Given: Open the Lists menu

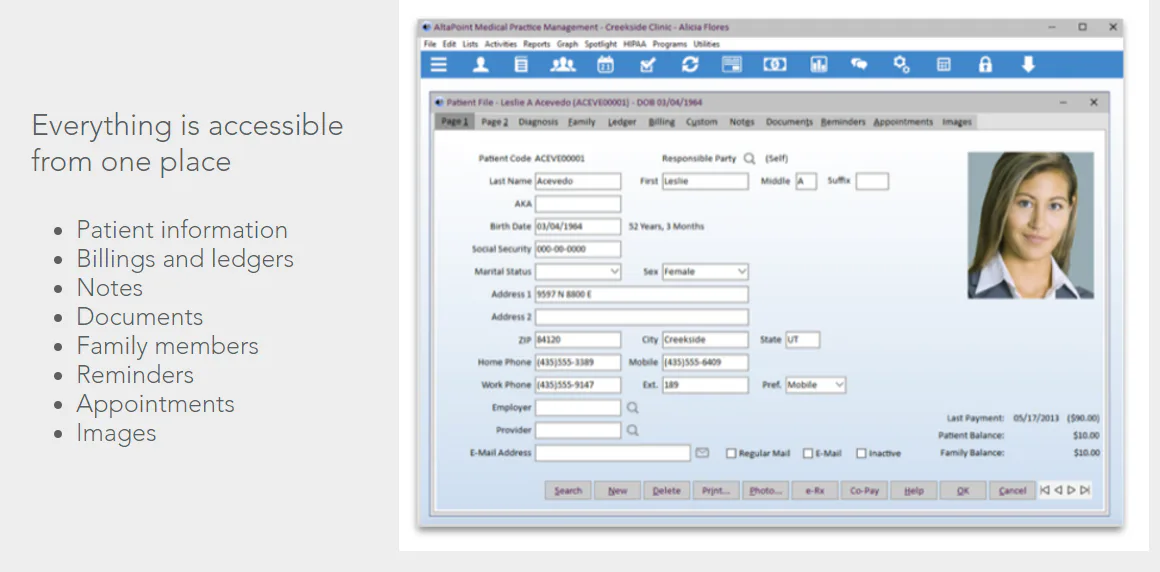Looking at the screenshot, I should [x=471, y=44].
